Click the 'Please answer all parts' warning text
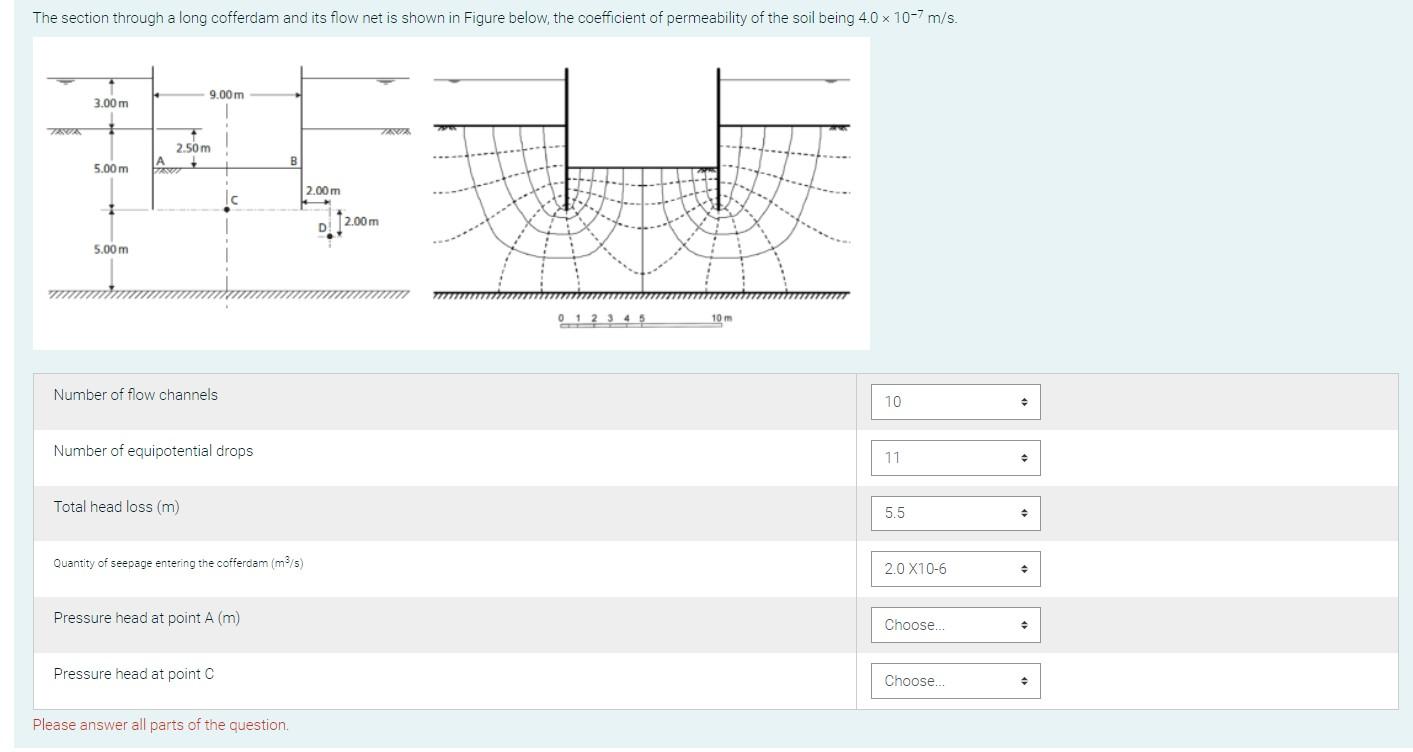The height and width of the screenshot is (752, 1413). (161, 725)
